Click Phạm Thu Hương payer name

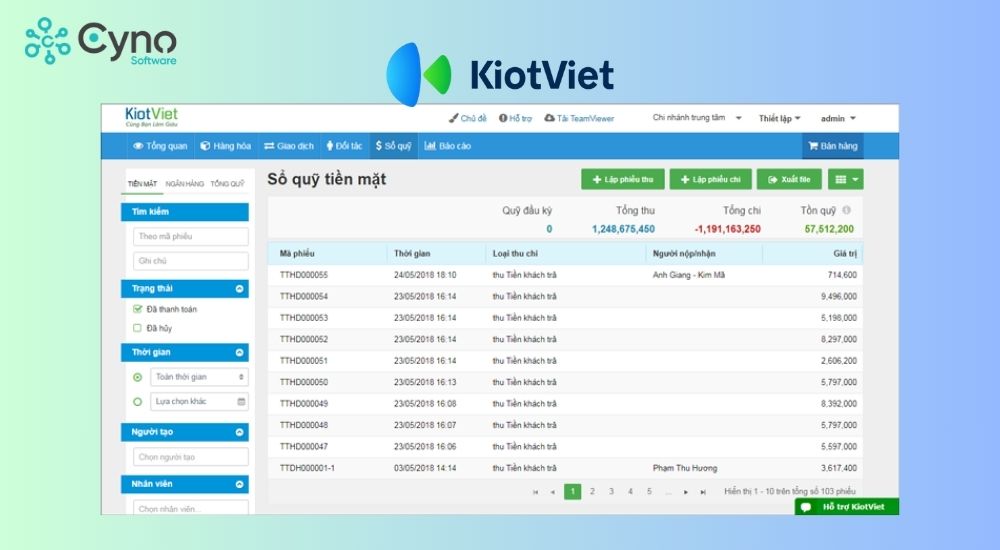coord(685,468)
